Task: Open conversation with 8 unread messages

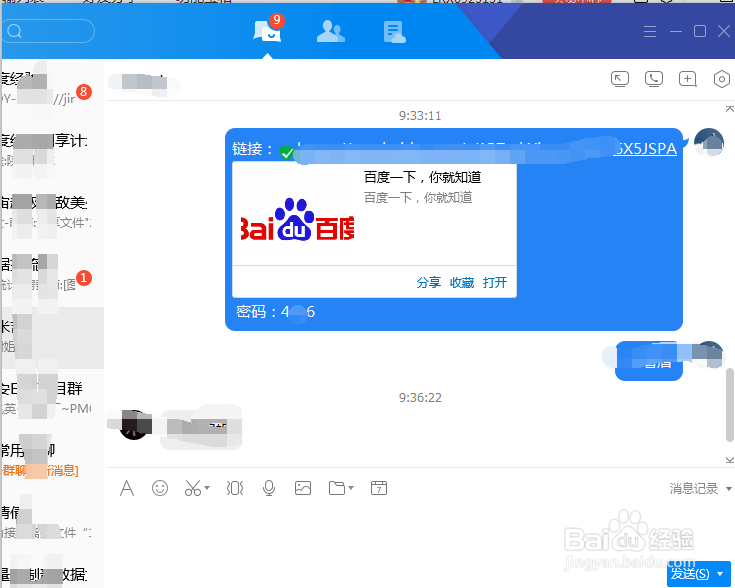Action: [x=52, y=88]
